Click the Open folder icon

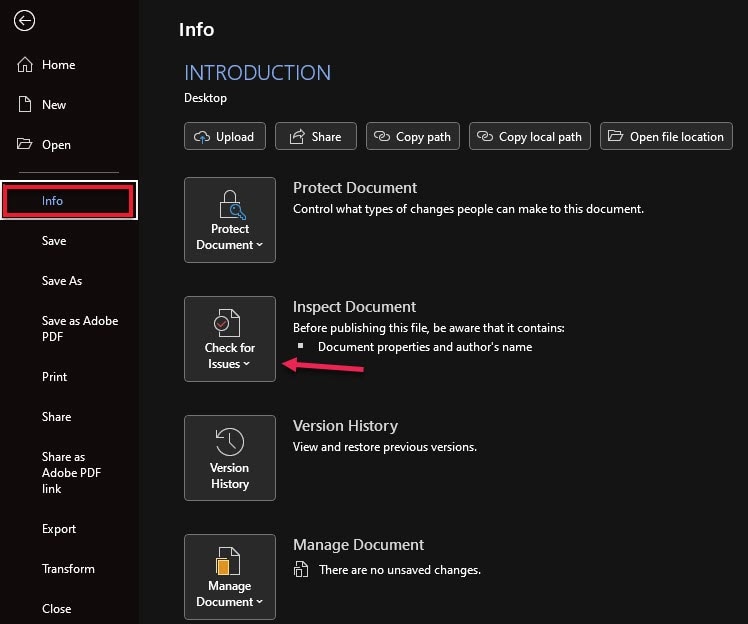pyautogui.click(x=26, y=145)
